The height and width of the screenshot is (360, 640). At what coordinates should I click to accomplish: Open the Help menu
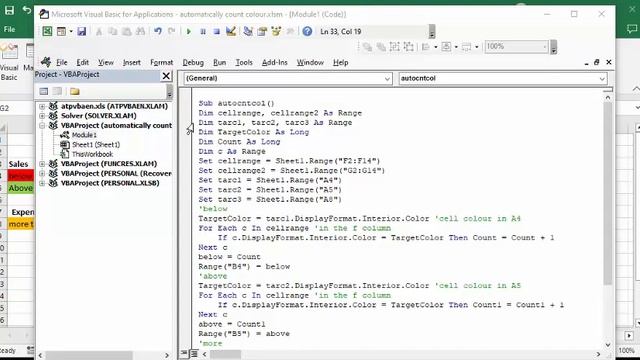pyautogui.click(x=340, y=62)
